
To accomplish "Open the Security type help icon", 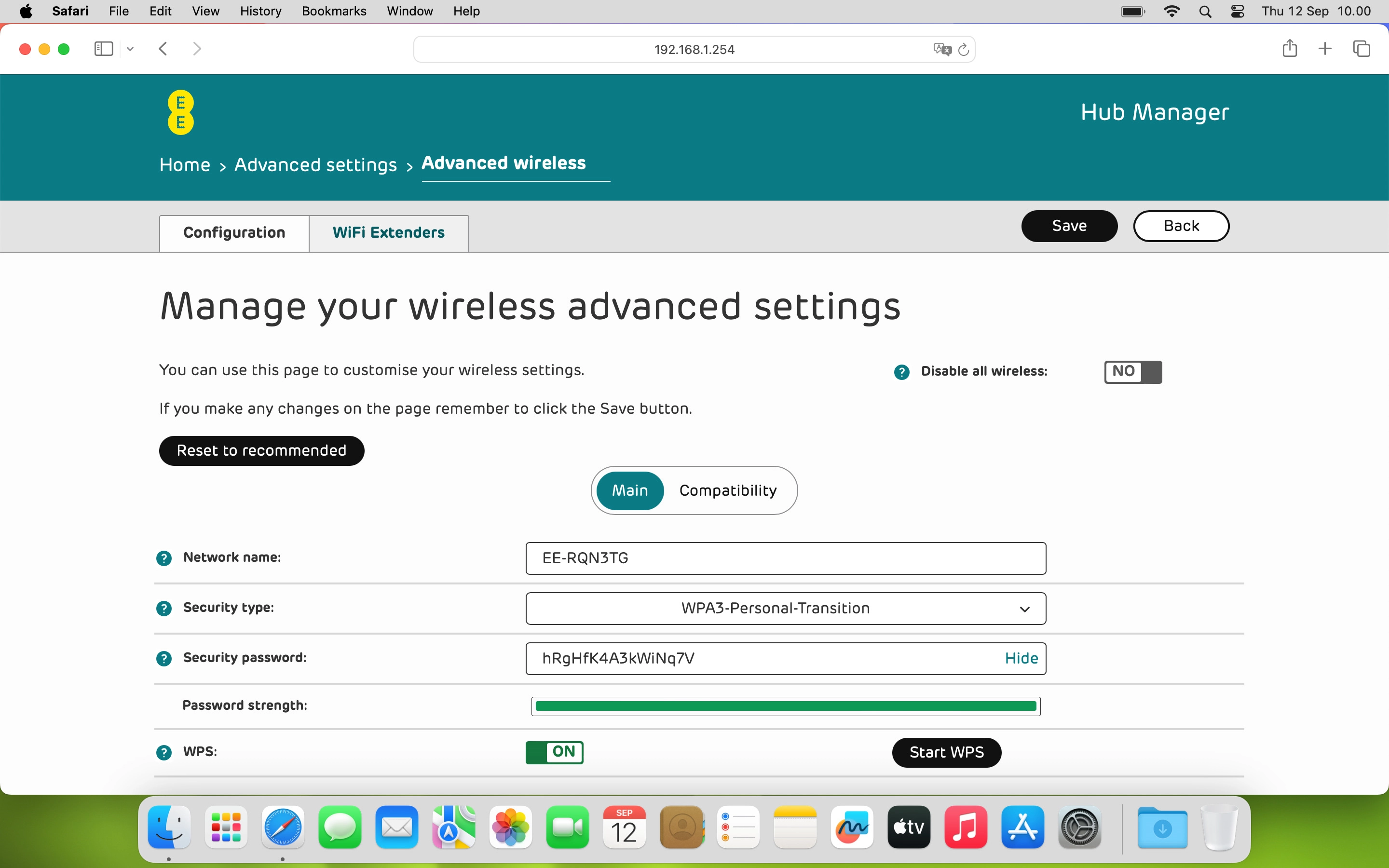I will (164, 608).
